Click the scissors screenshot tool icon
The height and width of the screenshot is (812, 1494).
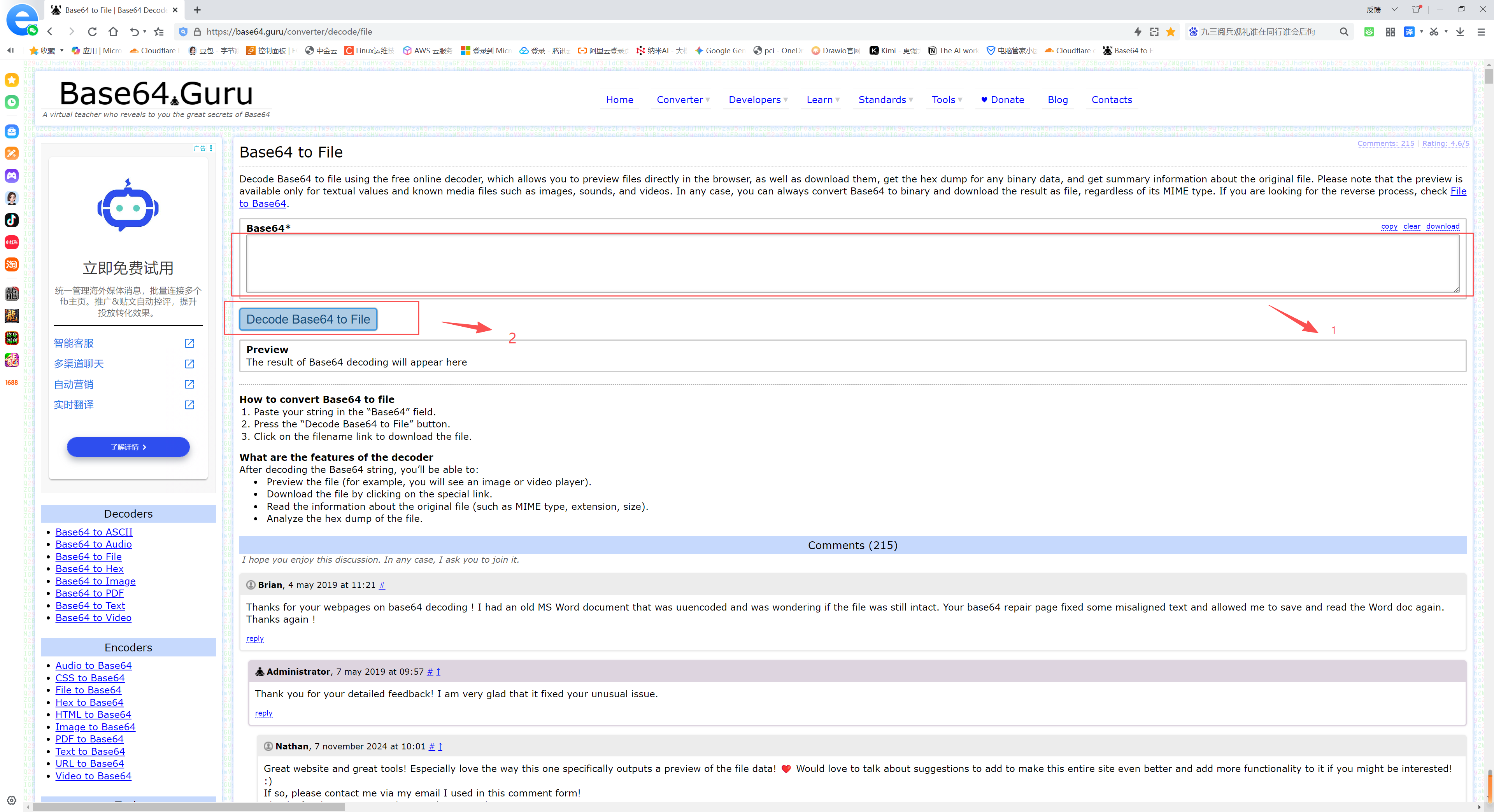[x=1434, y=32]
